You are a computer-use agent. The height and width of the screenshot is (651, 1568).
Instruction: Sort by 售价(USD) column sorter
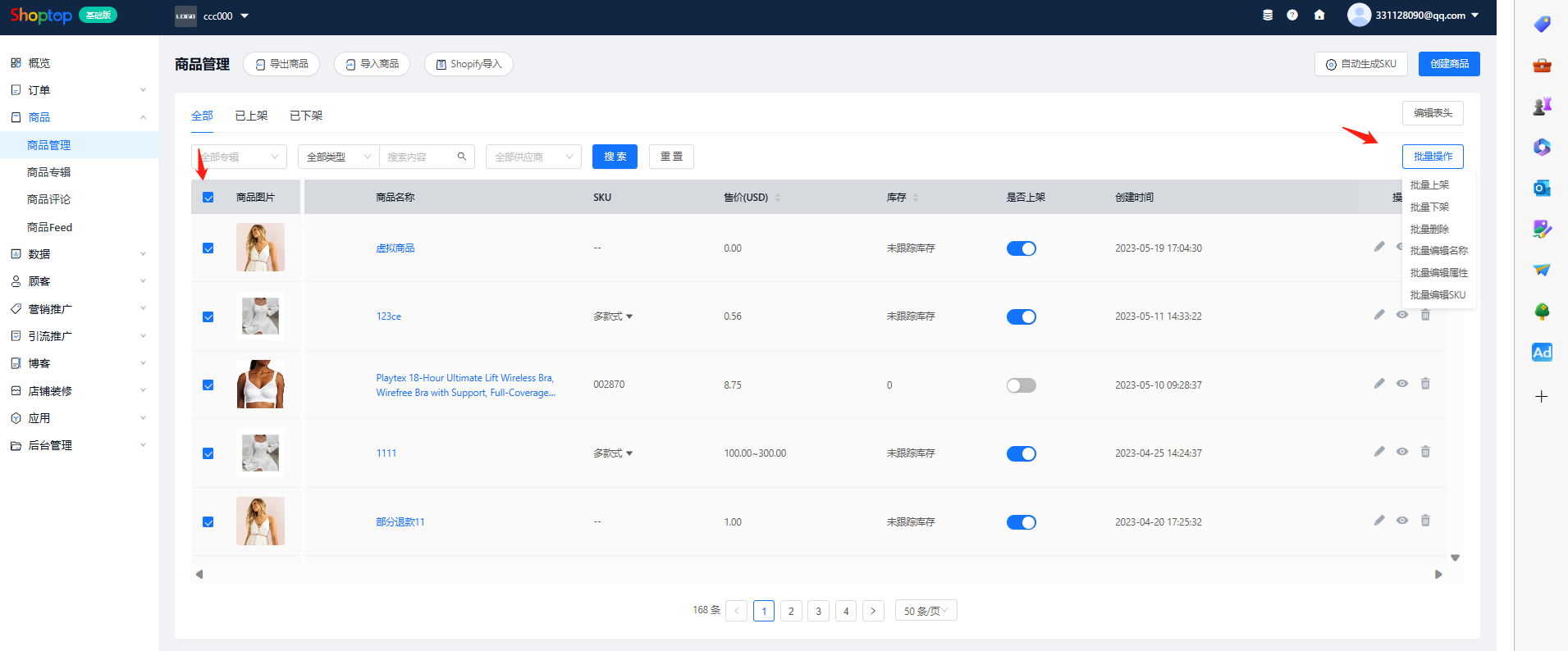[778, 198]
